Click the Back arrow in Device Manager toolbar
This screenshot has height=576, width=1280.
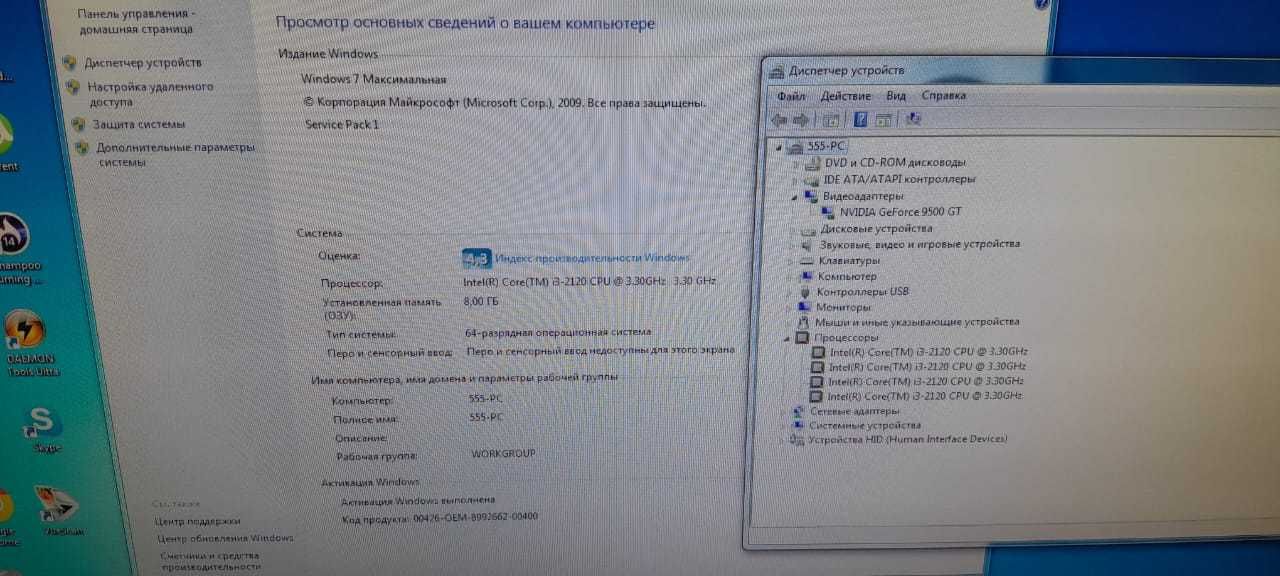click(779, 120)
